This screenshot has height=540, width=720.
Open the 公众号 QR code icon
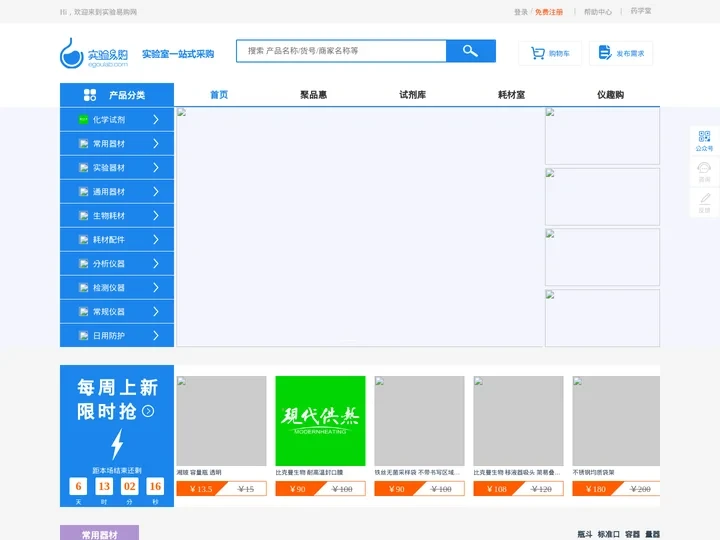point(704,136)
